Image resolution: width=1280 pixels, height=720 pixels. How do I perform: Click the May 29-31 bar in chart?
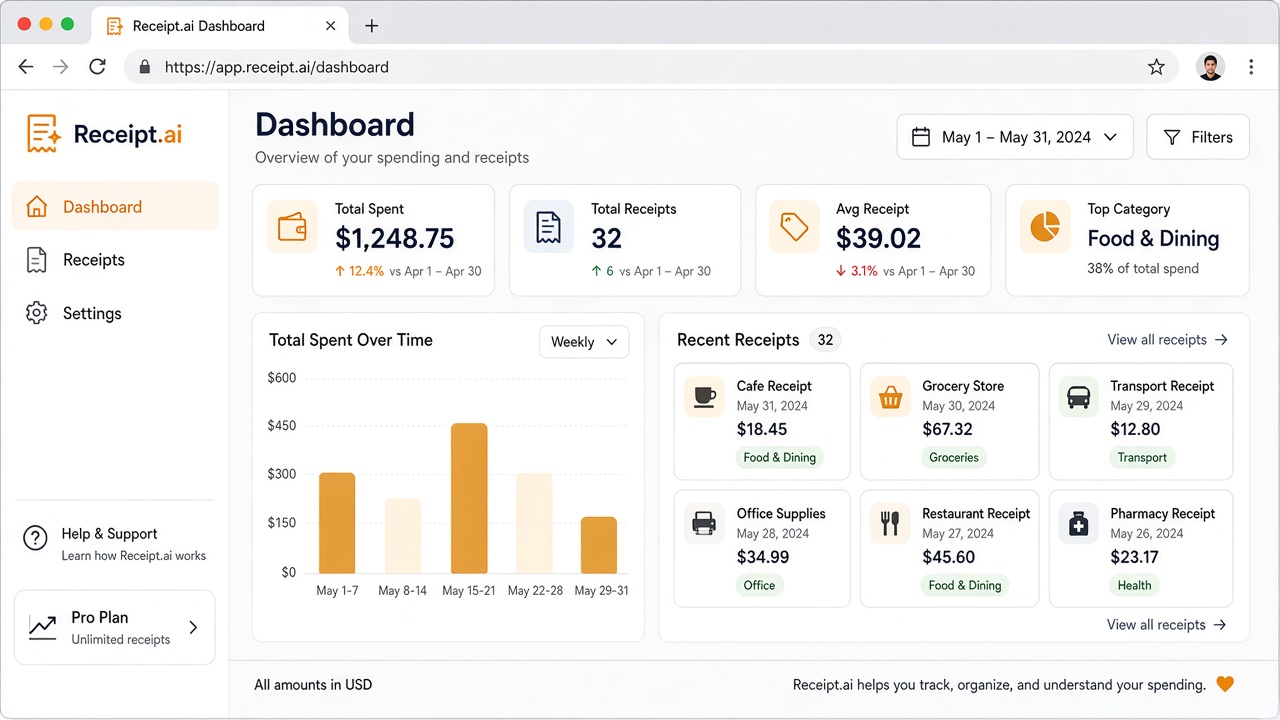[599, 545]
